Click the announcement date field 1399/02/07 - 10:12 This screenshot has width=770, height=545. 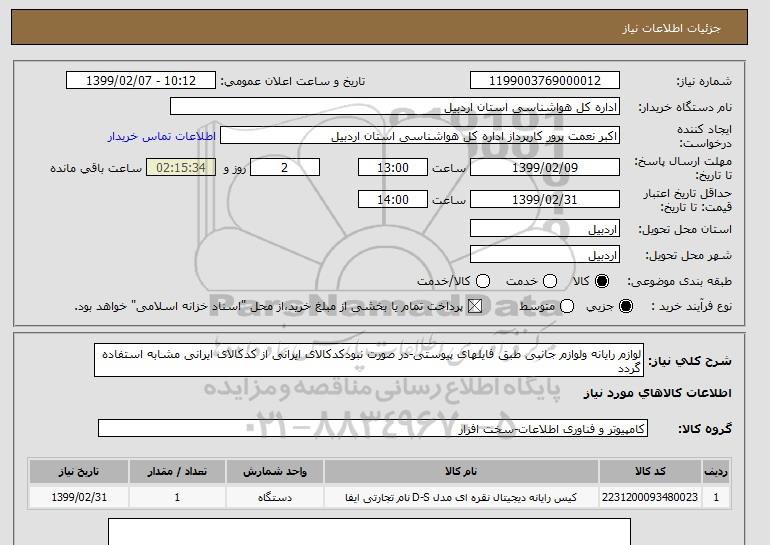pyautogui.click(x=141, y=81)
